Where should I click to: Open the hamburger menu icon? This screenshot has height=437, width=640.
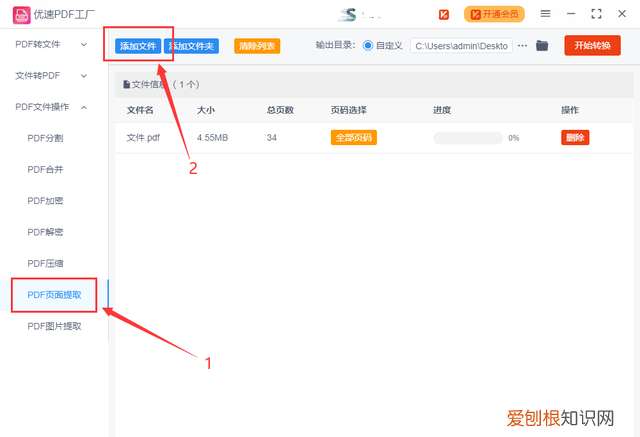545,14
